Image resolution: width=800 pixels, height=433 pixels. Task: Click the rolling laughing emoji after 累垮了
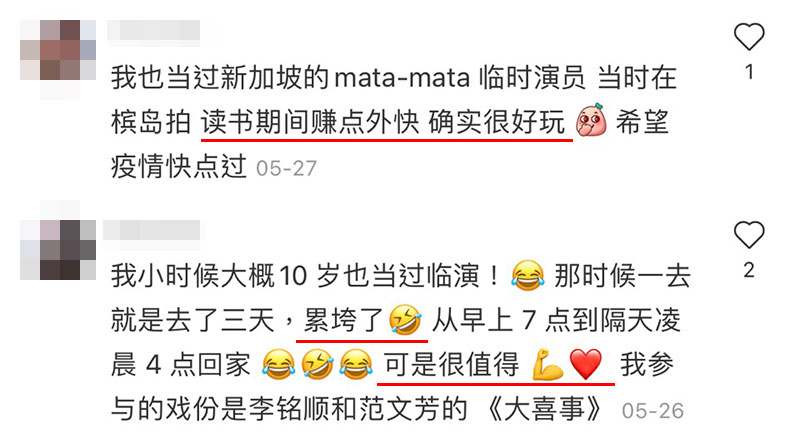tap(405, 320)
